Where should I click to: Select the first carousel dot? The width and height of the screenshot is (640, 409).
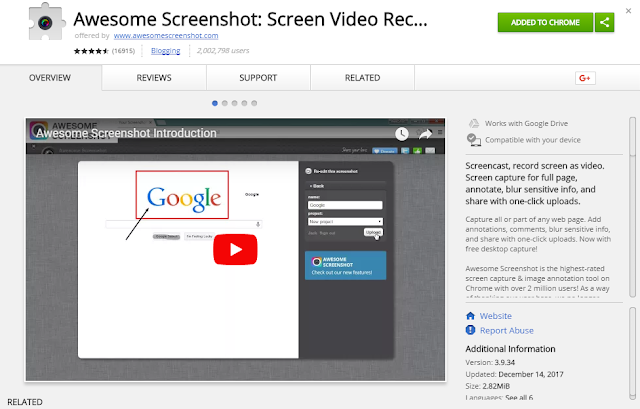[x=215, y=103]
